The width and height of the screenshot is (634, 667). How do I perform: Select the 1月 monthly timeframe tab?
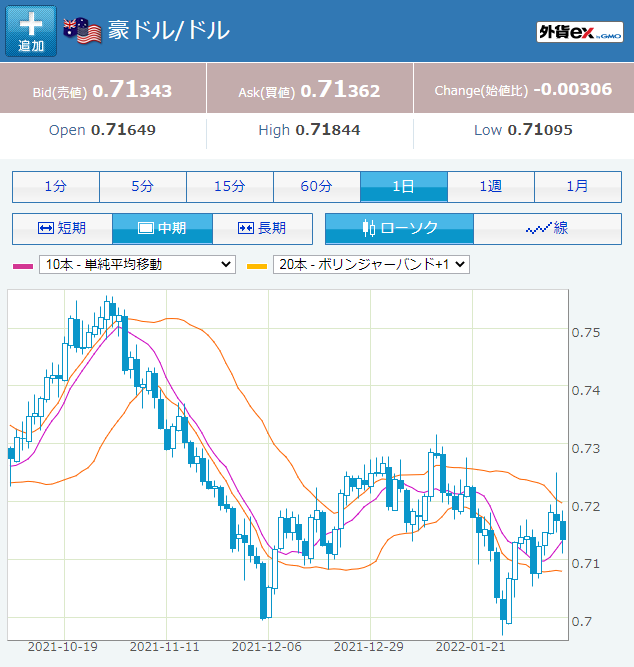tap(578, 187)
